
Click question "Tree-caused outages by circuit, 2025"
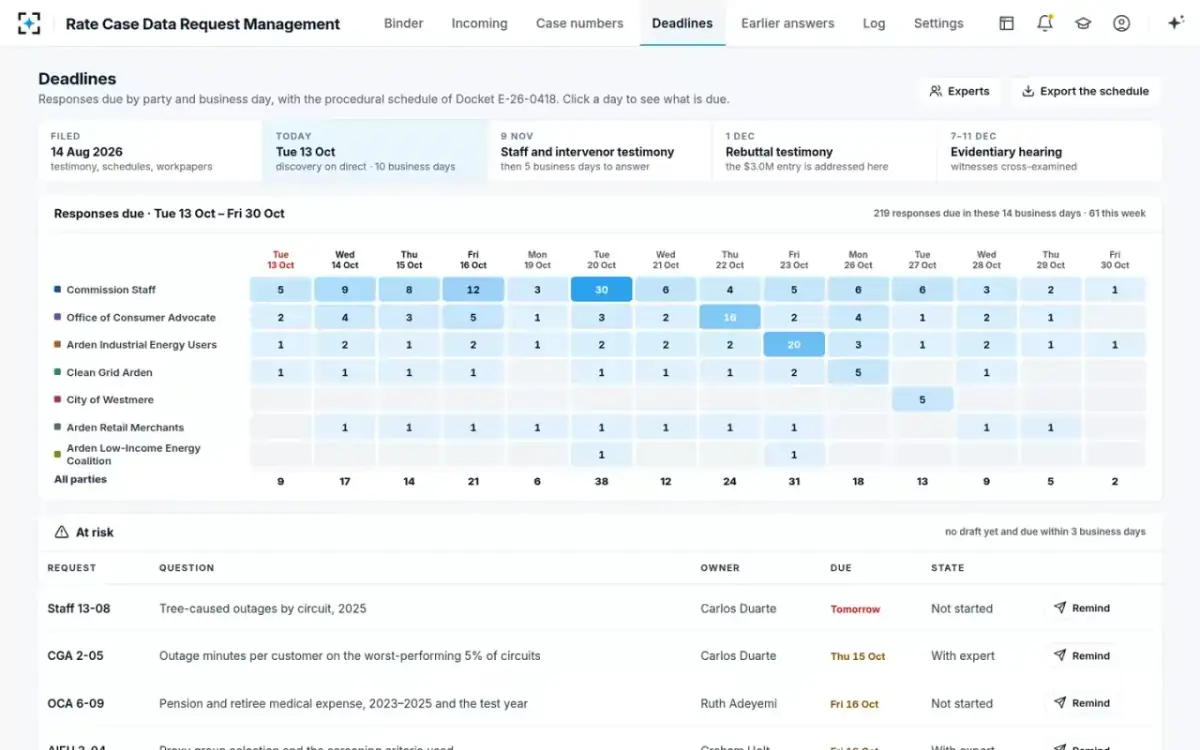263,608
